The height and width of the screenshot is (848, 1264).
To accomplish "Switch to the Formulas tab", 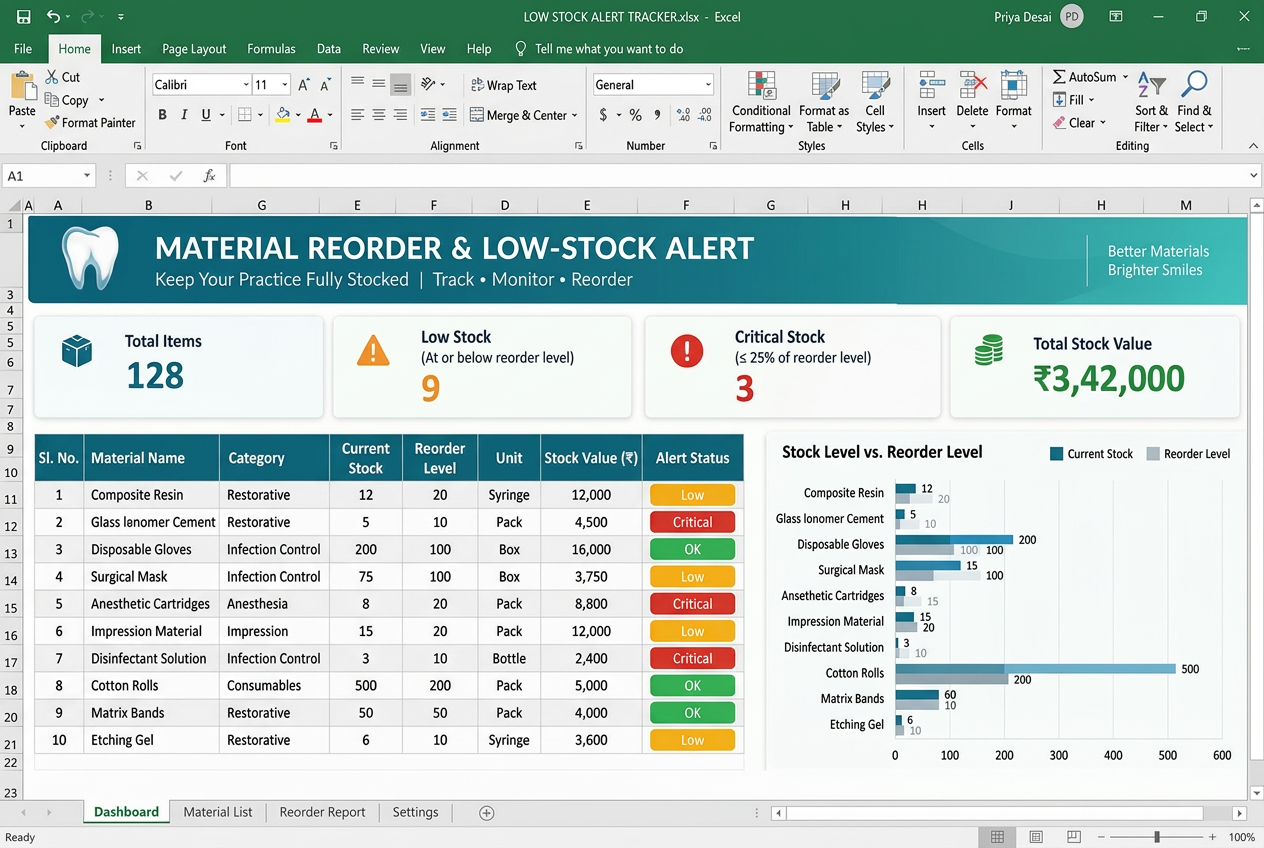I will click(271, 48).
